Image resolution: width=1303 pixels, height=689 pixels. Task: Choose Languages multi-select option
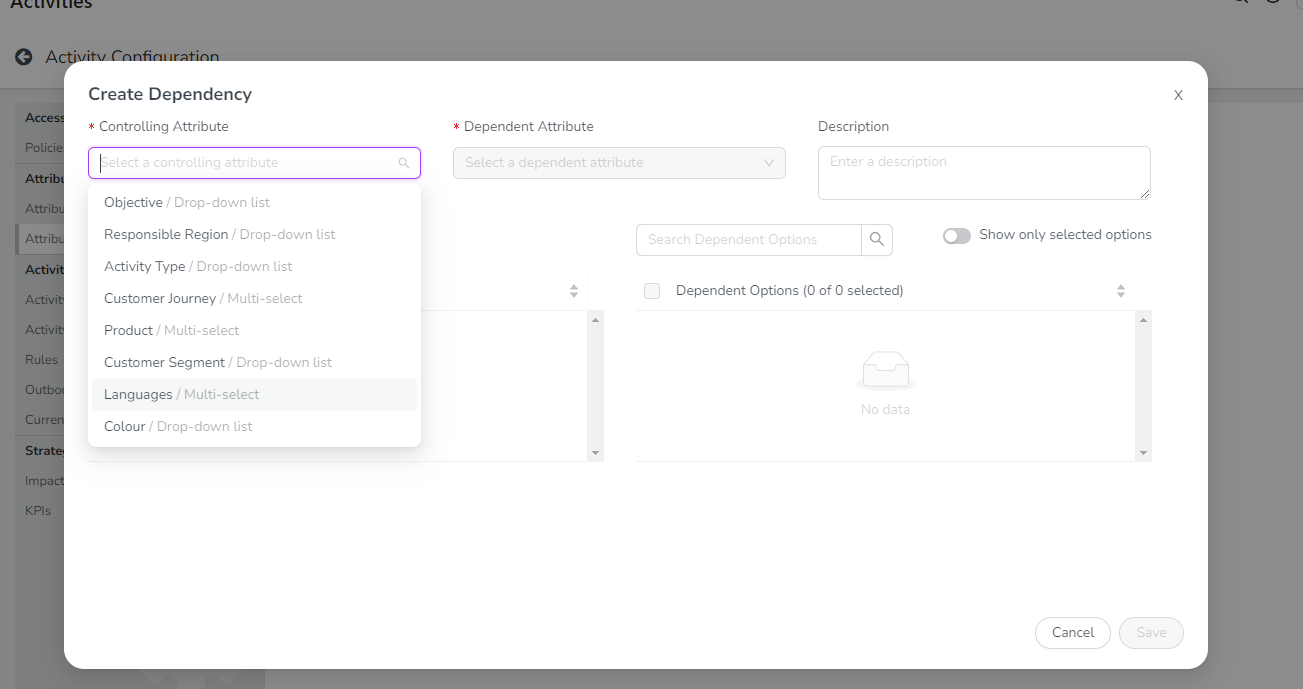coord(139,394)
